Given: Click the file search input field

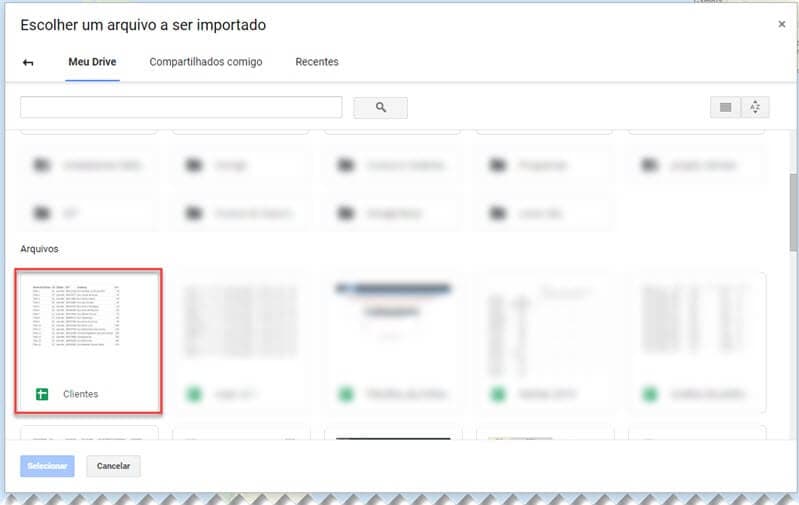Looking at the screenshot, I should click(x=181, y=107).
